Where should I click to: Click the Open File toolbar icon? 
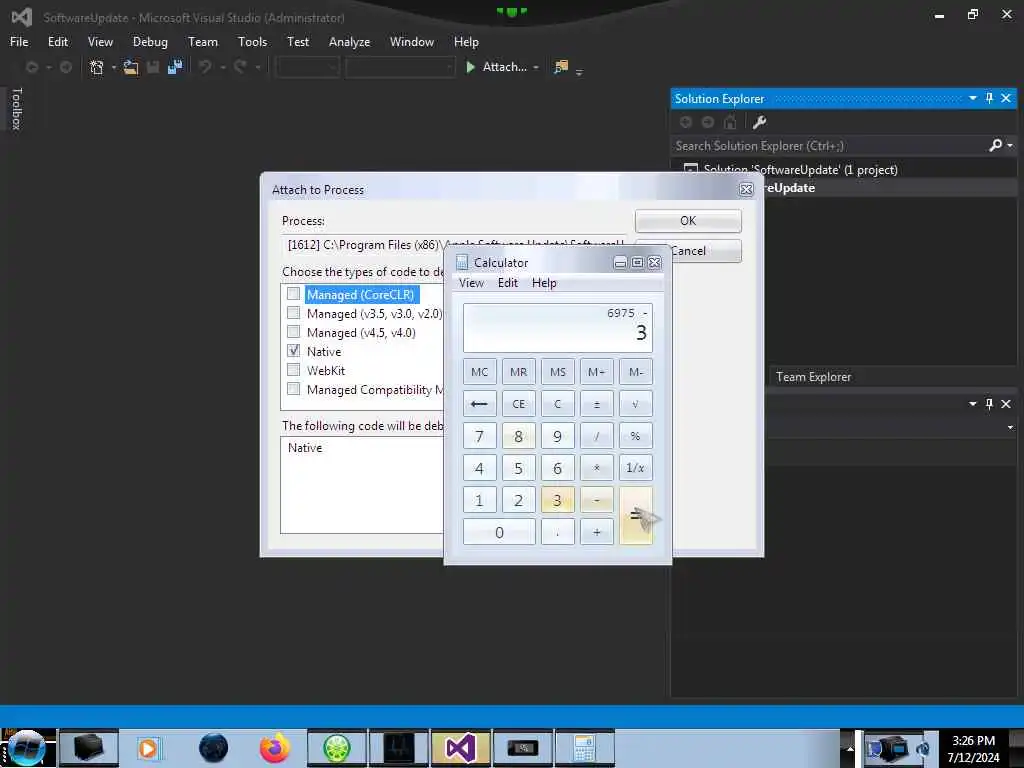point(131,67)
